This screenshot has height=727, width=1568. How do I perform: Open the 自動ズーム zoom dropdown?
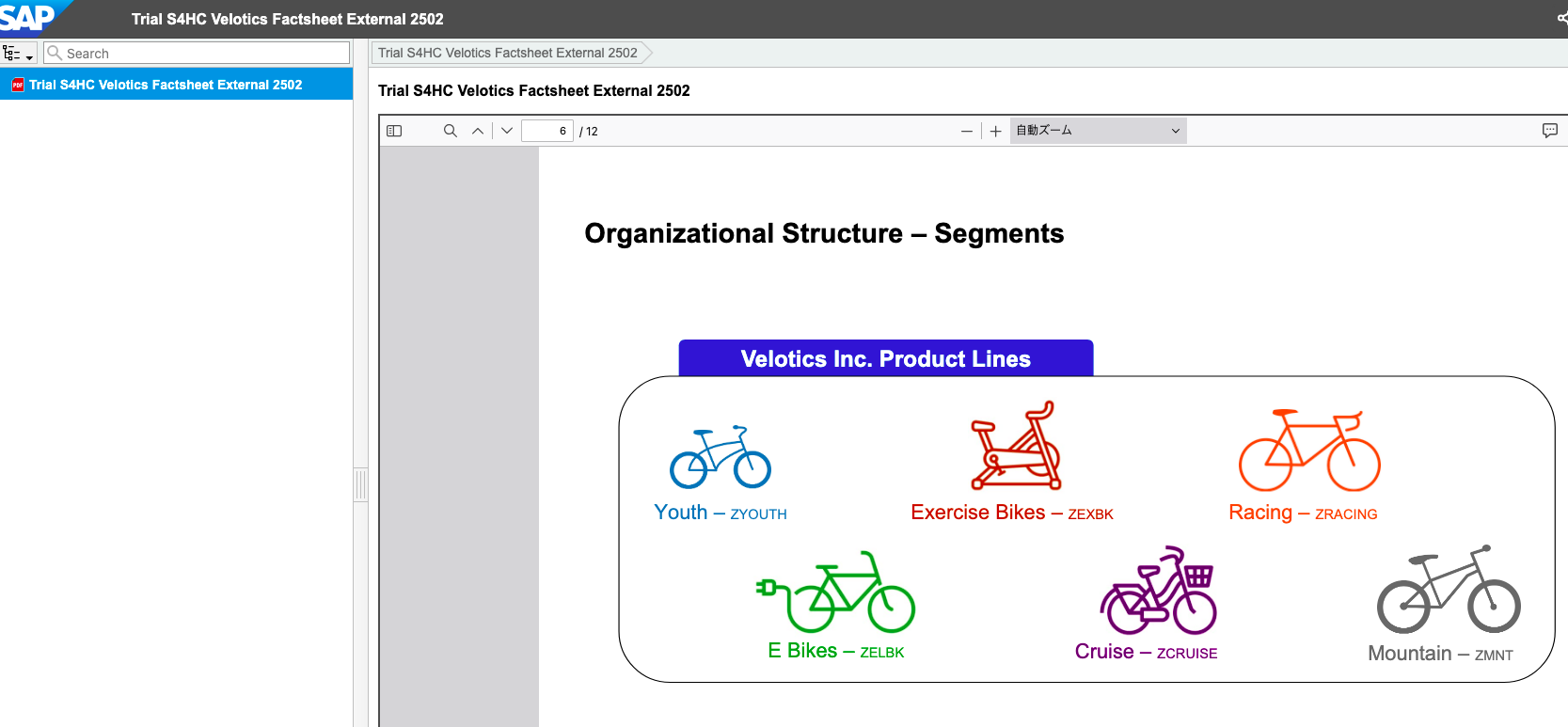point(1098,131)
